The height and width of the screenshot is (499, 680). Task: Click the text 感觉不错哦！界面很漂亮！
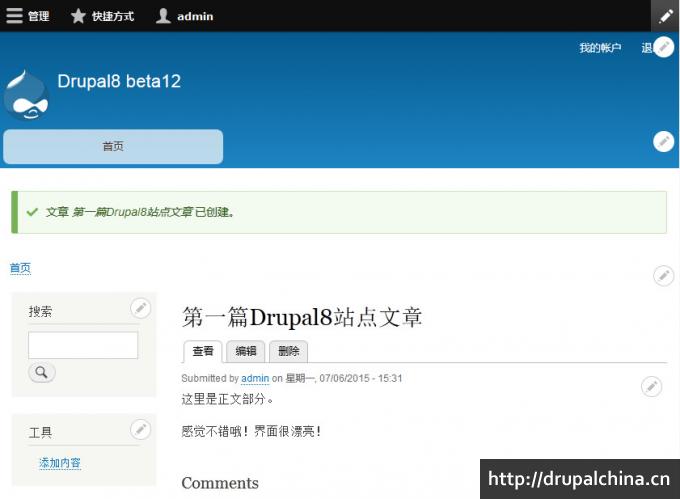coord(252,431)
